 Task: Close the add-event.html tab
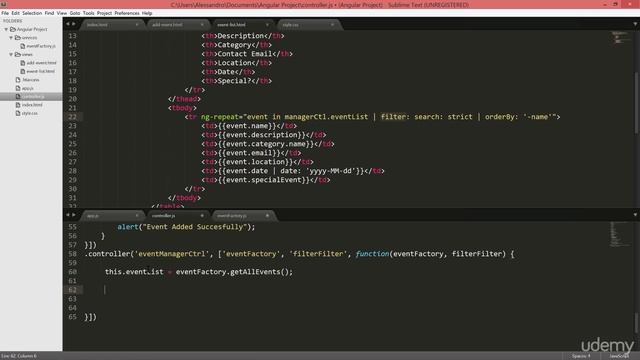pyautogui.click(x=202, y=25)
